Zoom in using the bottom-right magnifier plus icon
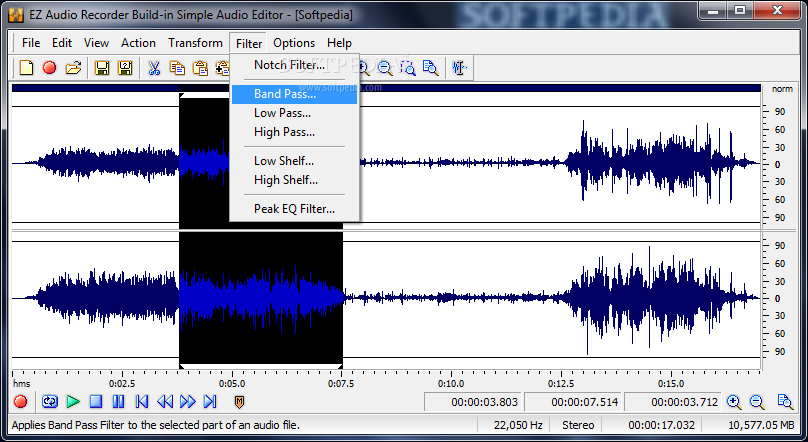808x442 pixels. [x=734, y=402]
